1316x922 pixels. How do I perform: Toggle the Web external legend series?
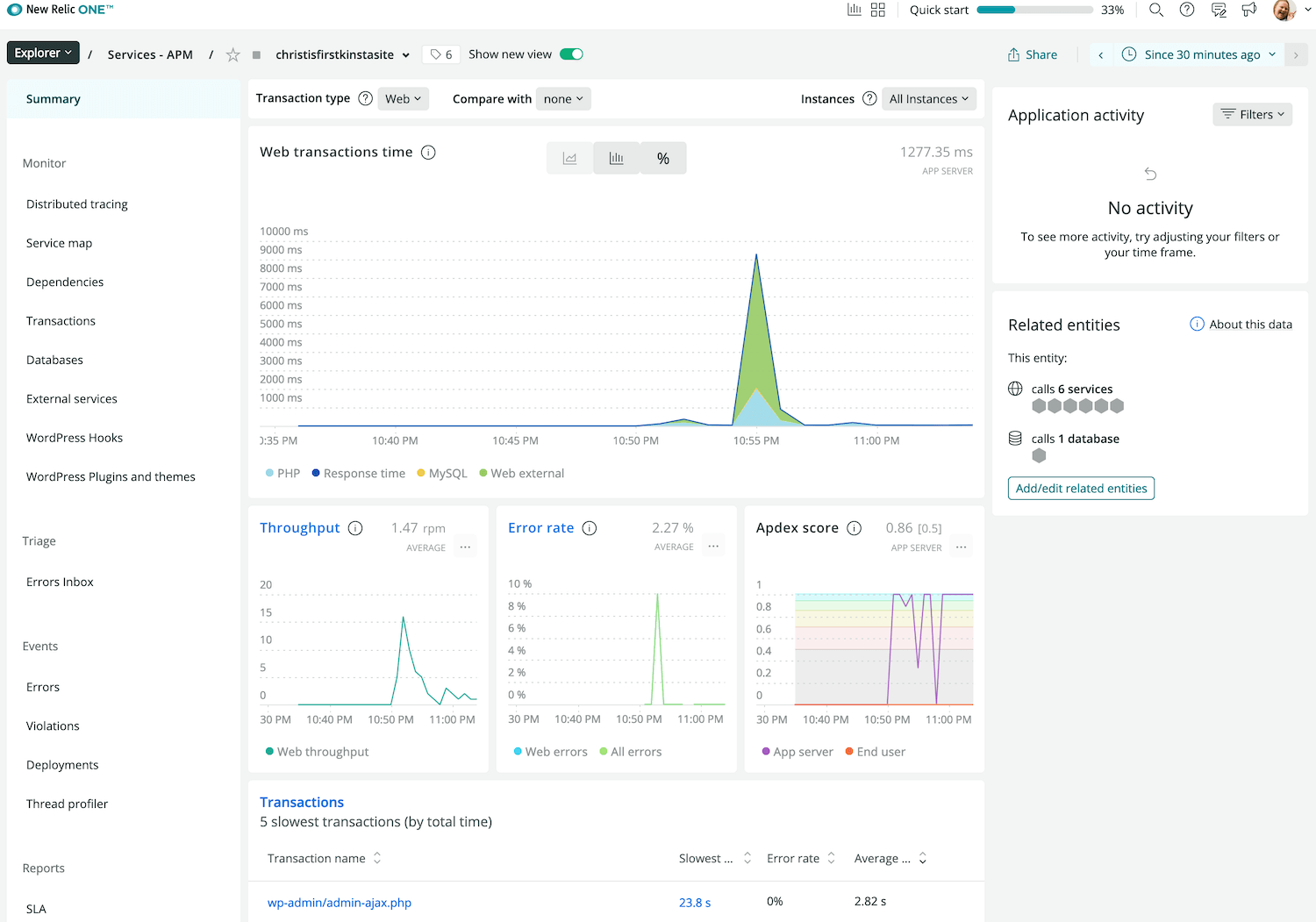tap(522, 473)
